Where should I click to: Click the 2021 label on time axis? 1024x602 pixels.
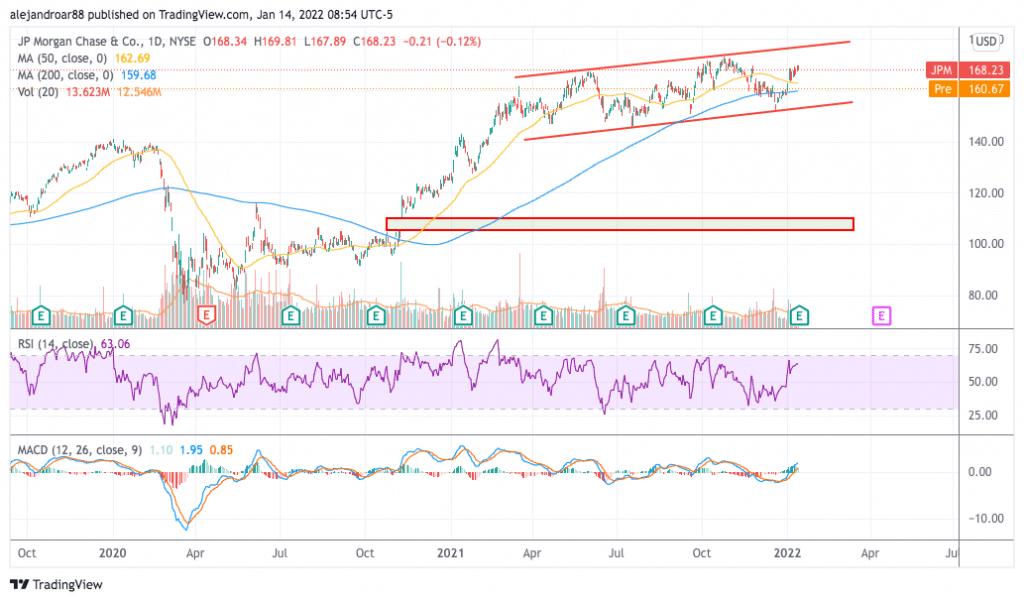451,553
